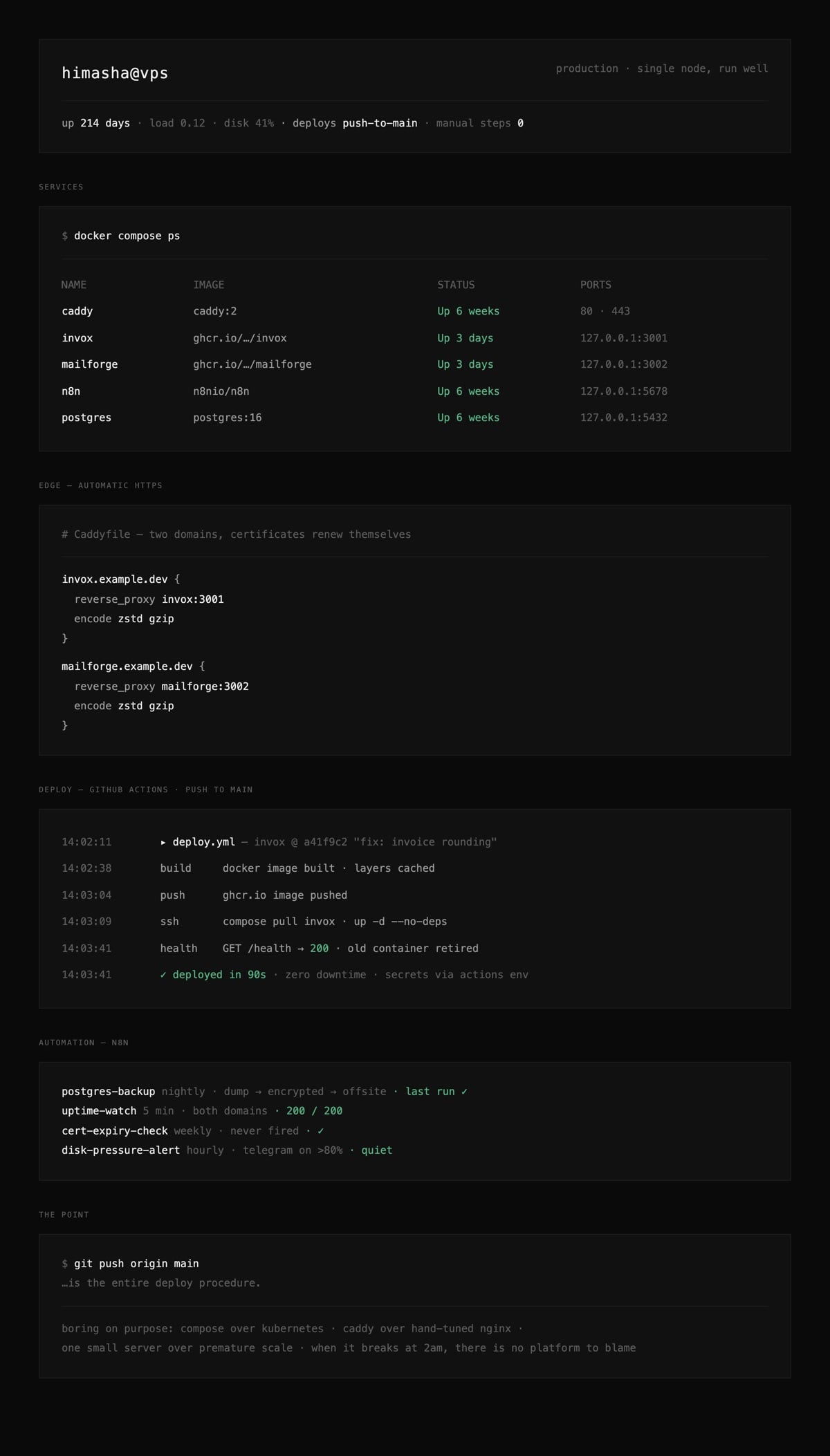
Task: Click the DEPLOY — GITHUB ACTIONS section label
Action: (146, 790)
